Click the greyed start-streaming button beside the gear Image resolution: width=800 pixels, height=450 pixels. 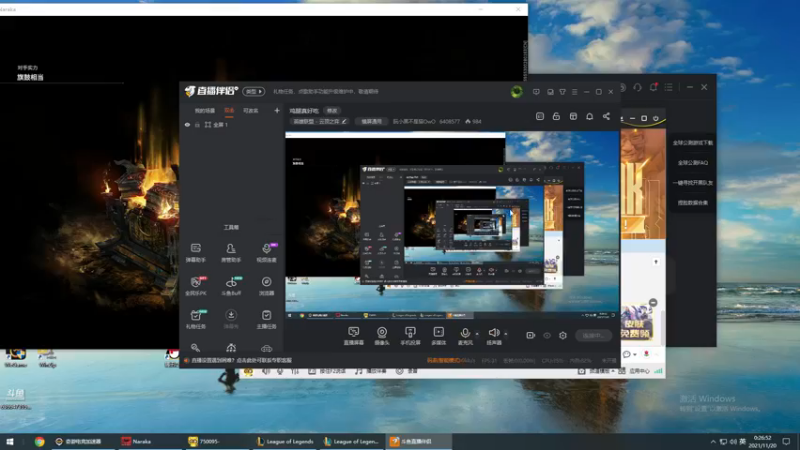[593, 335]
